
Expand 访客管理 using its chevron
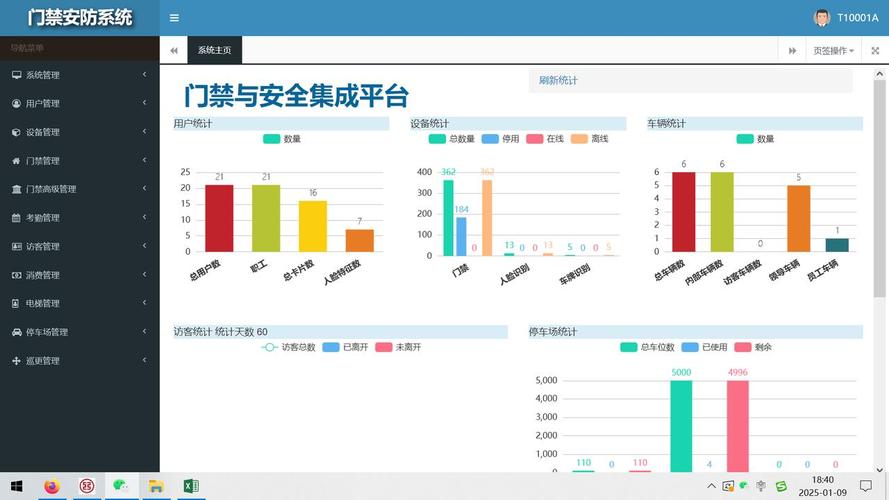point(145,245)
